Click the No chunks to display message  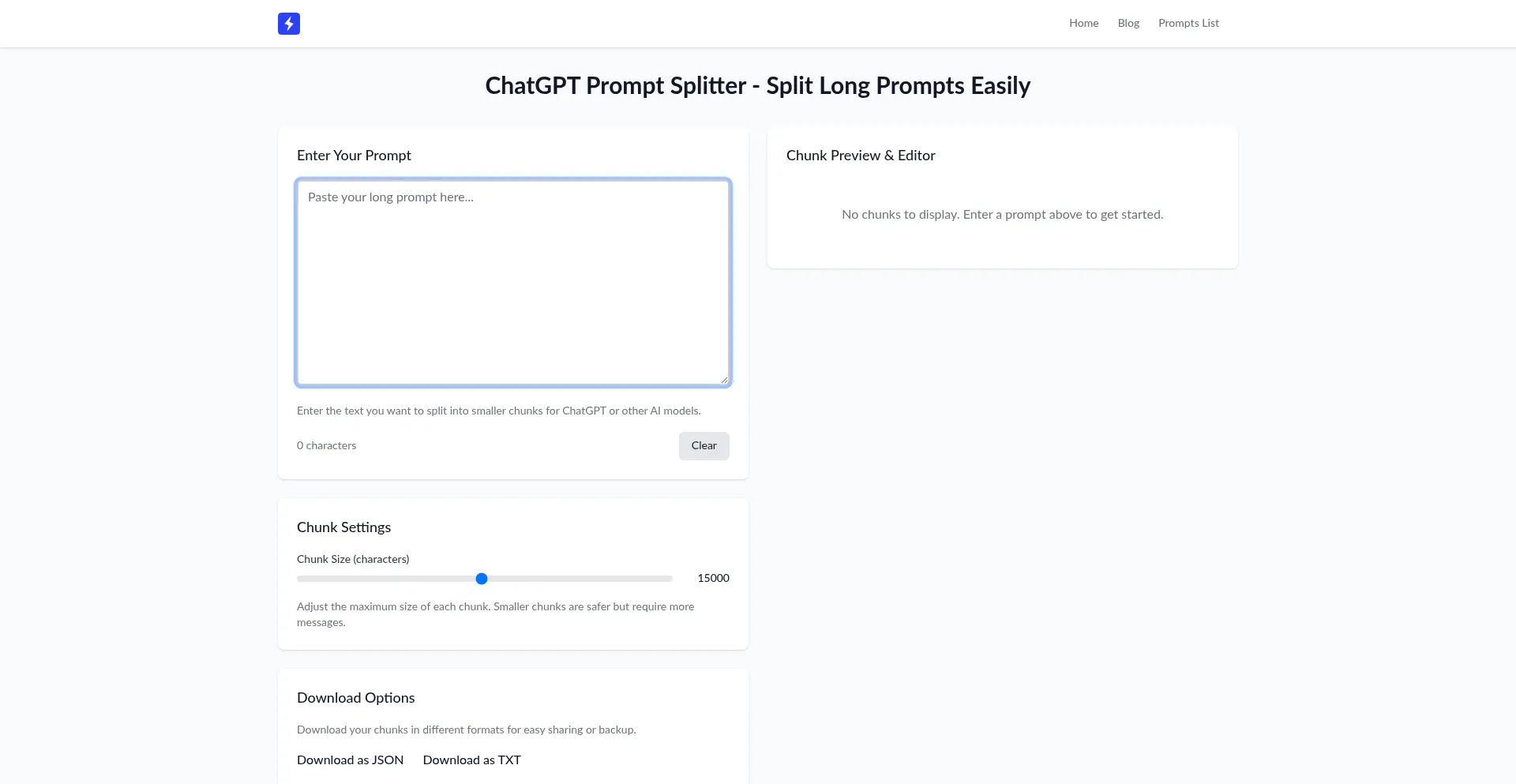point(1002,215)
